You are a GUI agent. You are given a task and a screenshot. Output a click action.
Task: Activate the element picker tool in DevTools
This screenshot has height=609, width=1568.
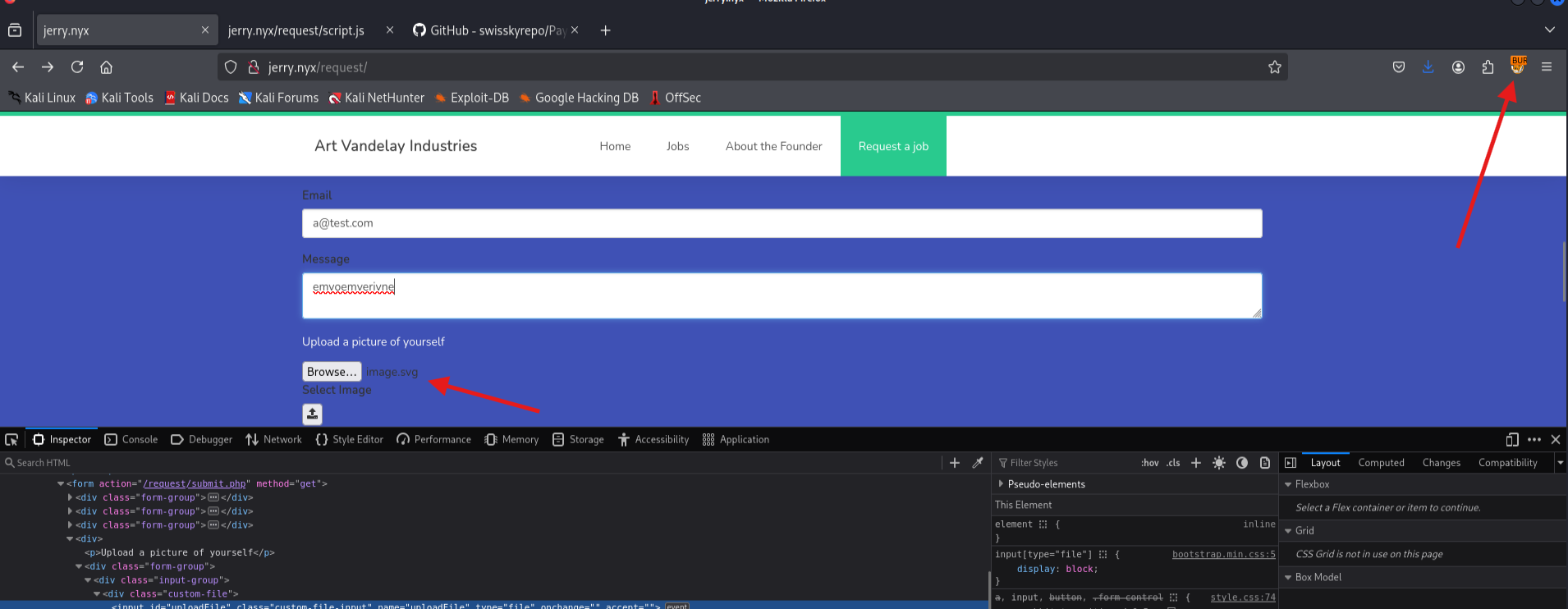[11, 440]
